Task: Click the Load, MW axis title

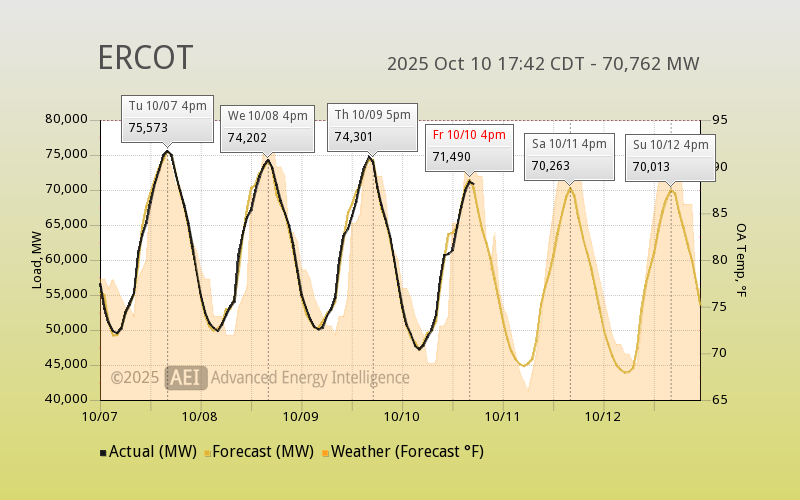Action: pos(37,260)
